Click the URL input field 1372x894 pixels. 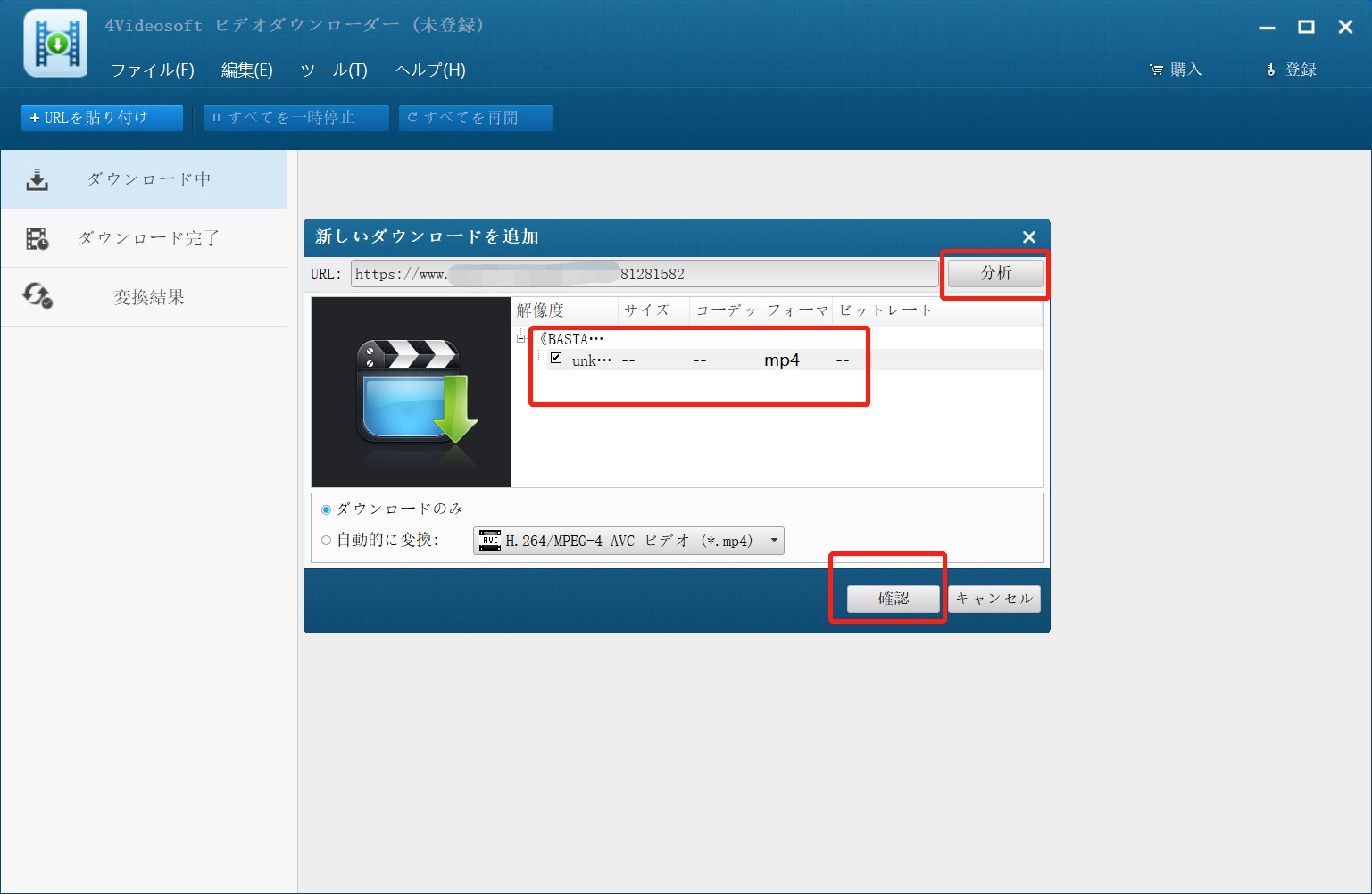pyautogui.click(x=644, y=274)
